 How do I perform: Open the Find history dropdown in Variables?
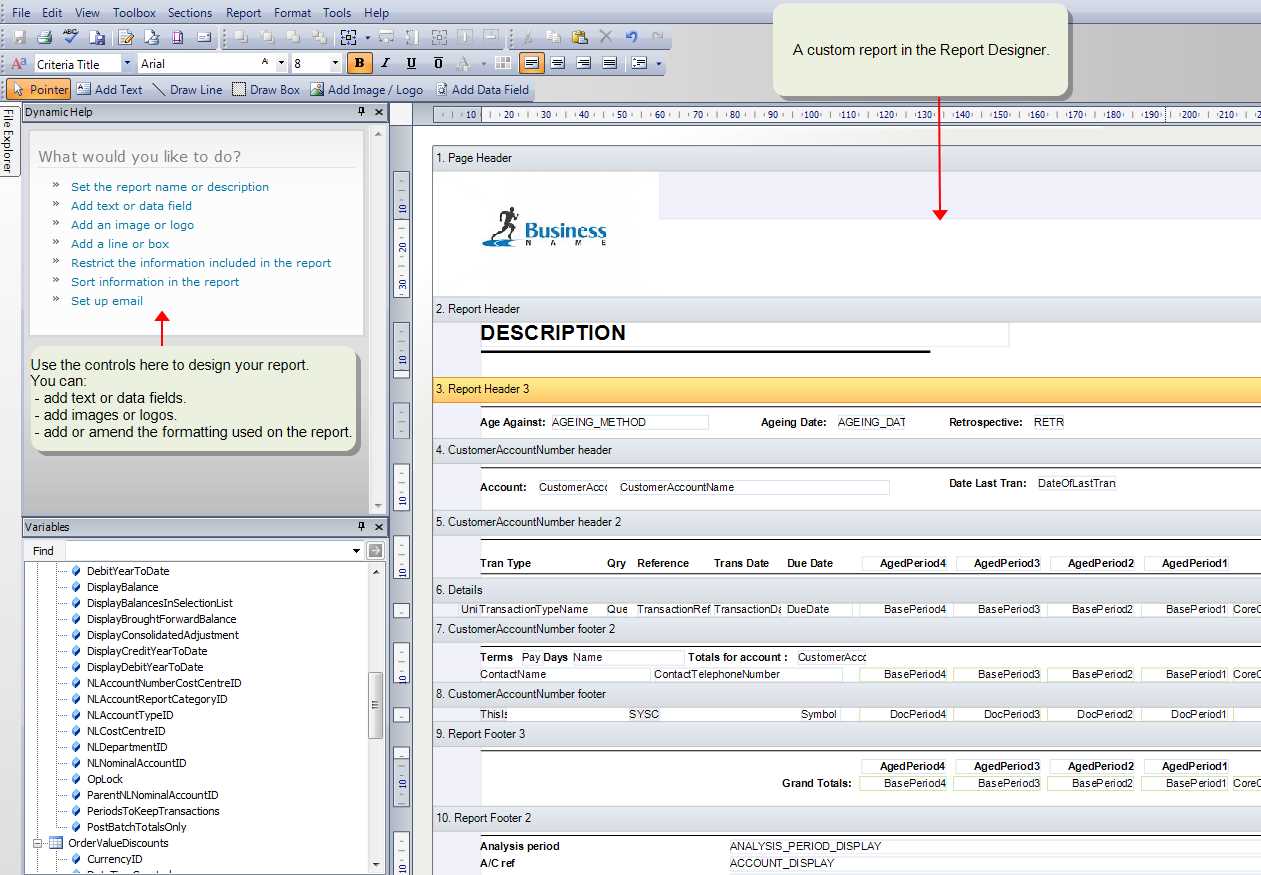pyautogui.click(x=357, y=550)
